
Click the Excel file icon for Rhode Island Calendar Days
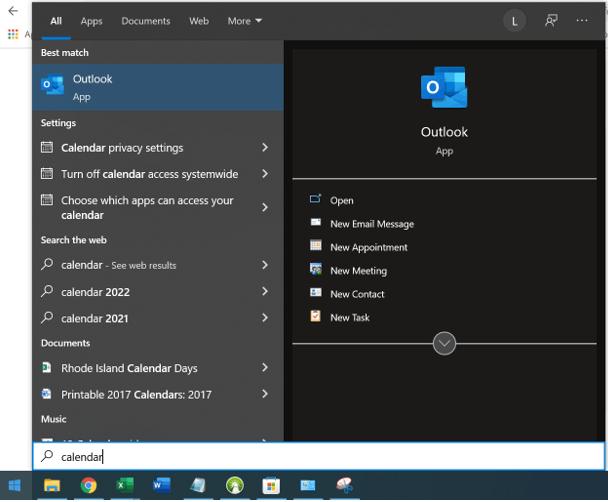click(47, 367)
